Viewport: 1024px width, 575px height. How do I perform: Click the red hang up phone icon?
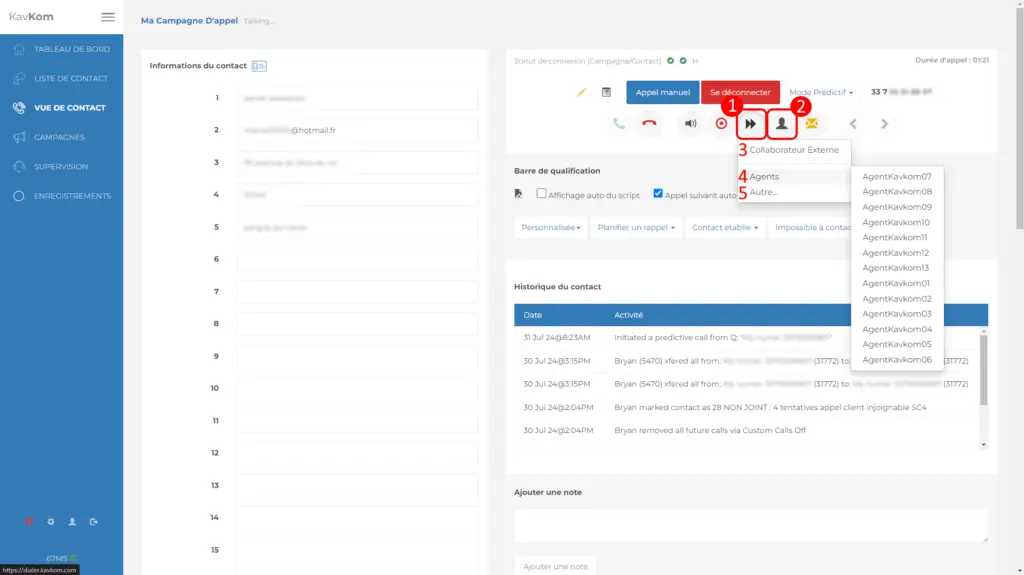pyautogui.click(x=650, y=124)
